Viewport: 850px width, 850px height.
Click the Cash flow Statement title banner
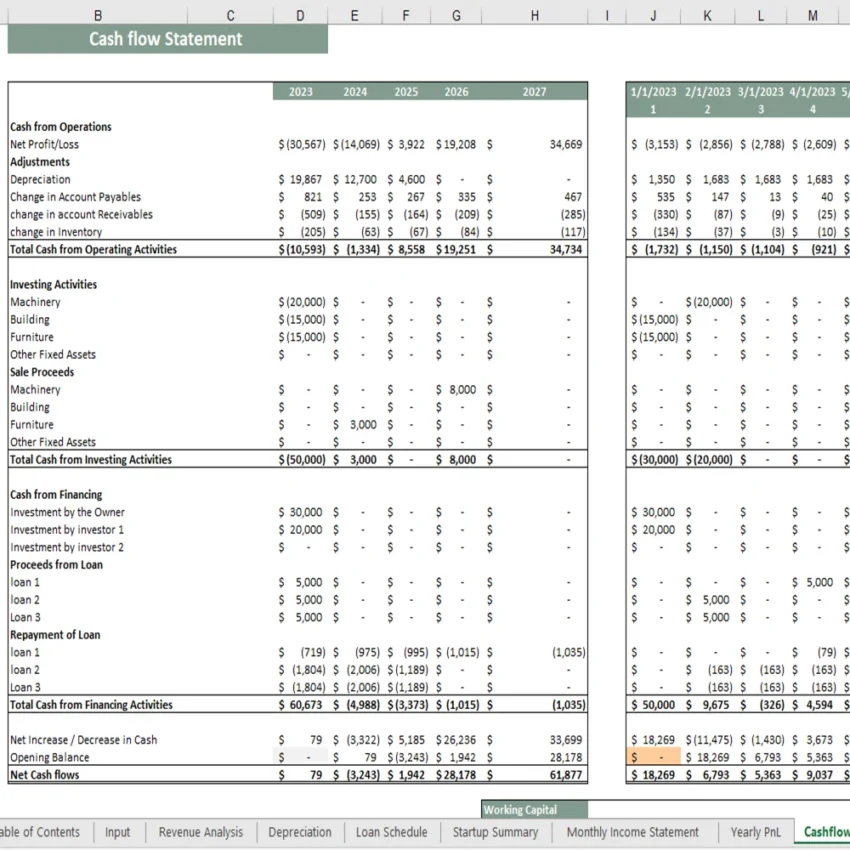click(167, 39)
